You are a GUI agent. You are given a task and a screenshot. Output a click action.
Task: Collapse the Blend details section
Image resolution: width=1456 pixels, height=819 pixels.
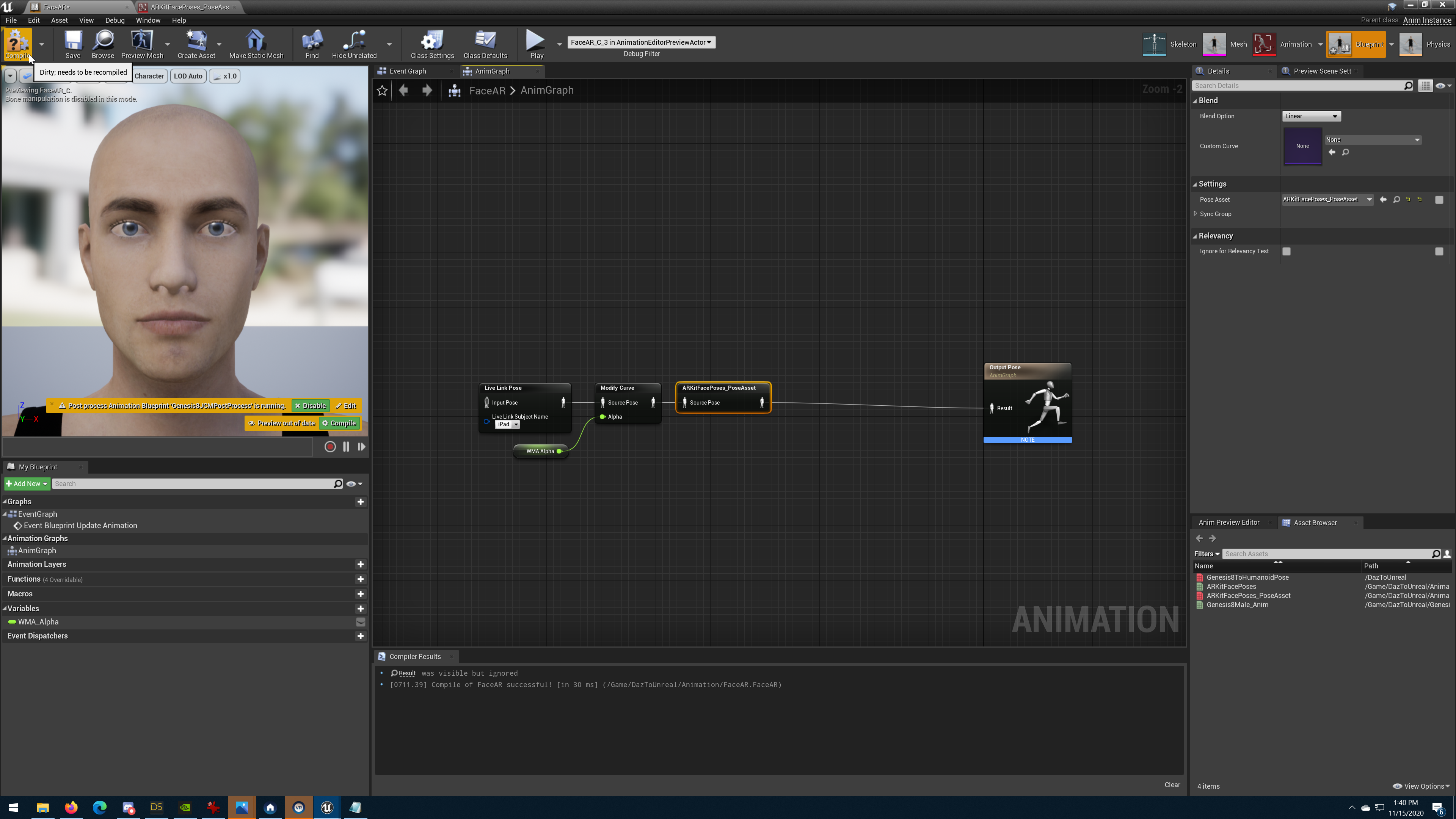tap(1195, 100)
